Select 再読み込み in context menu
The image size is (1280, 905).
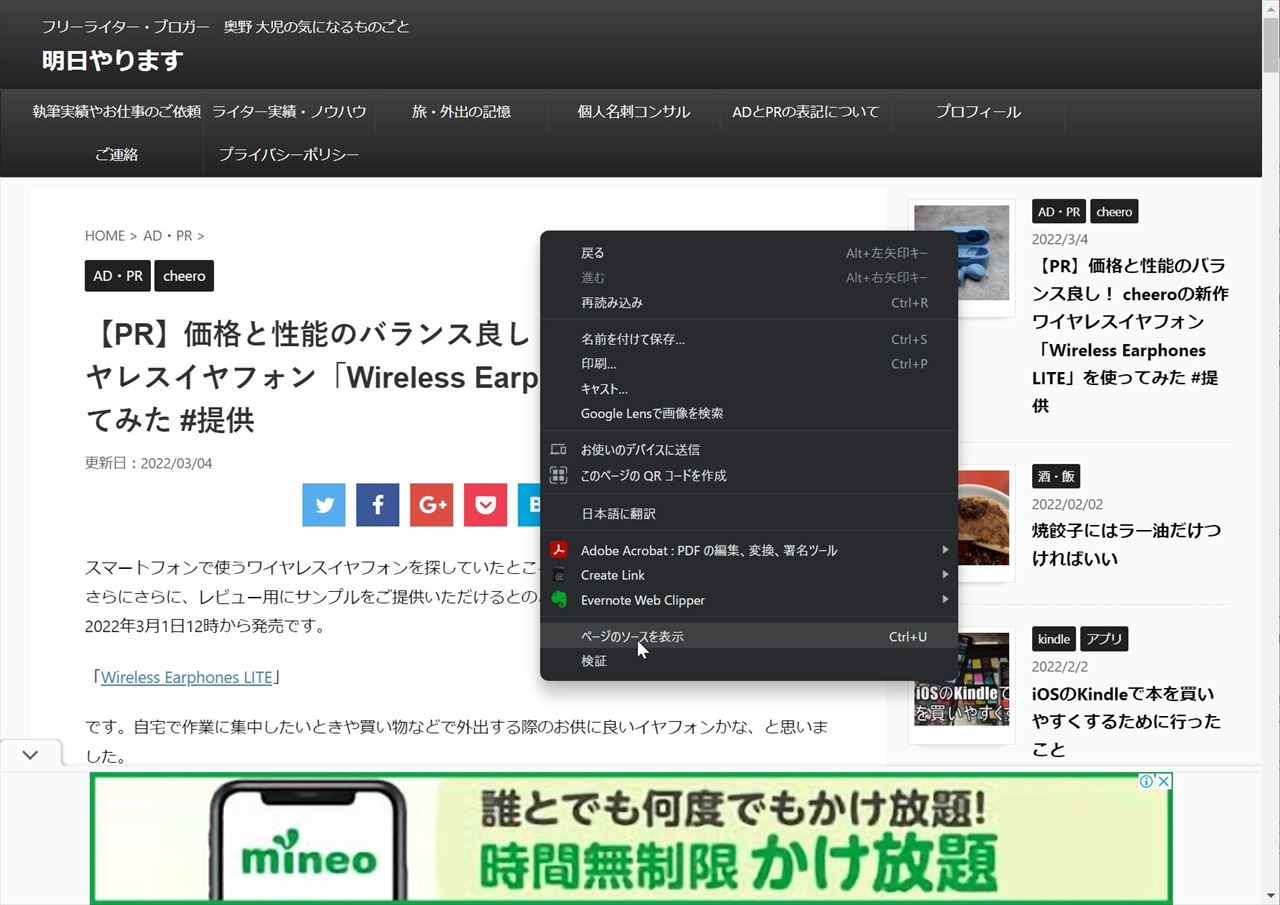coord(749,303)
